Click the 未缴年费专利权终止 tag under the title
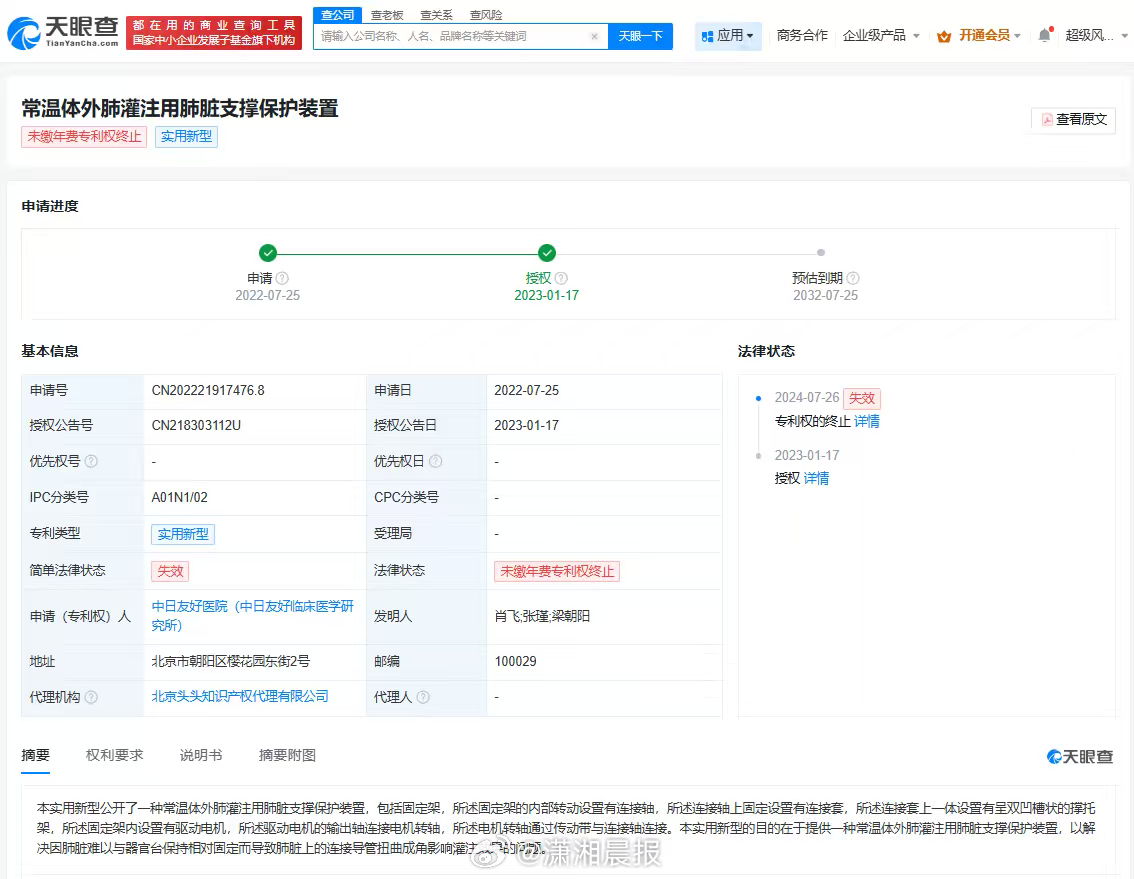 coord(84,137)
